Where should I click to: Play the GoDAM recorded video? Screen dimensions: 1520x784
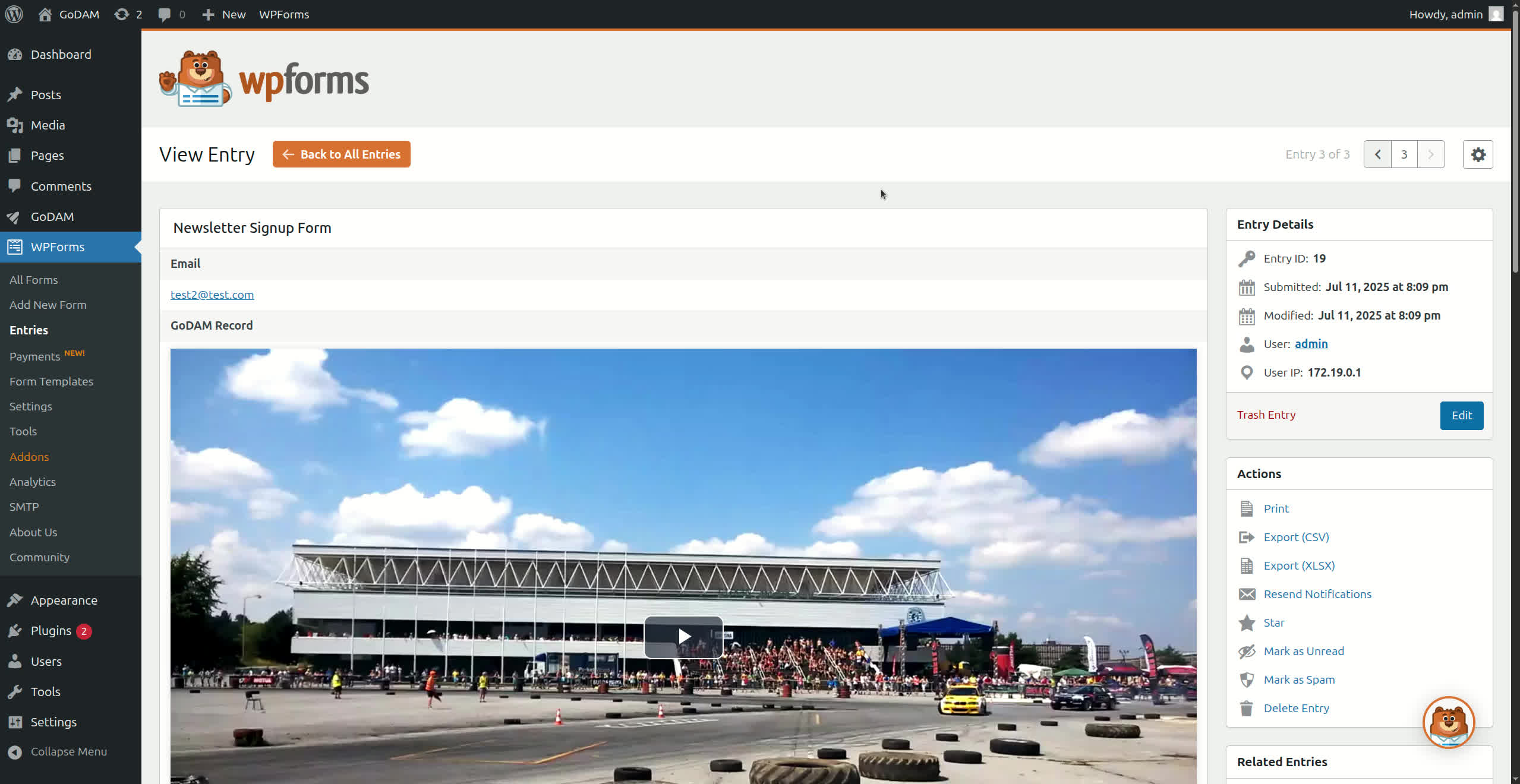click(683, 637)
